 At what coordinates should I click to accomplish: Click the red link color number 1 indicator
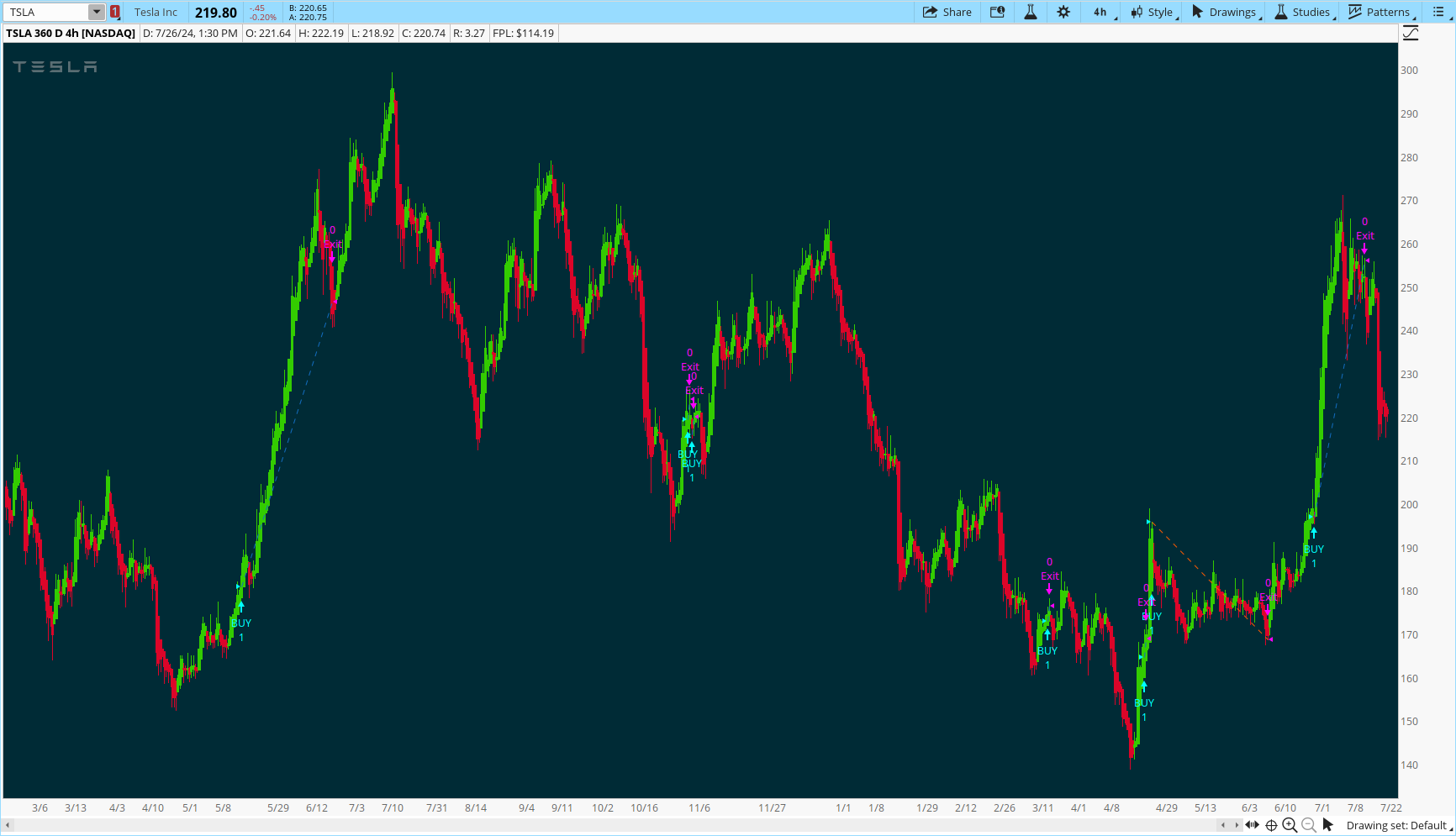[115, 12]
